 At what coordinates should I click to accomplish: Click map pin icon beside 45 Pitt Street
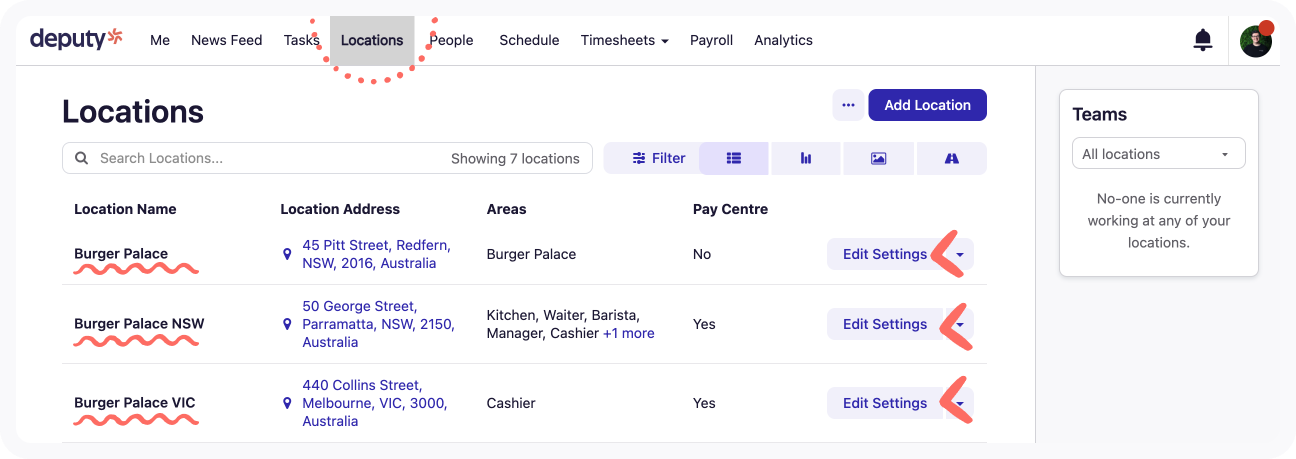287,255
